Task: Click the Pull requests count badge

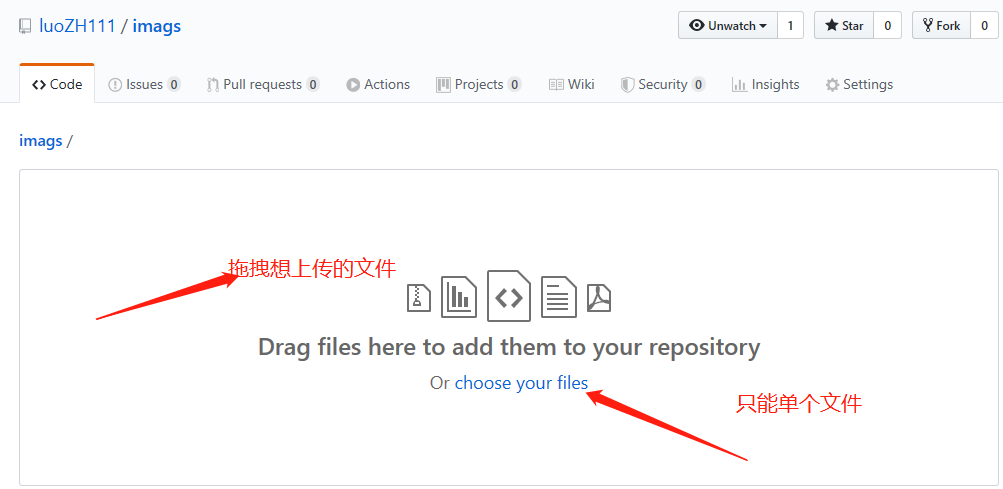Action: (x=313, y=84)
